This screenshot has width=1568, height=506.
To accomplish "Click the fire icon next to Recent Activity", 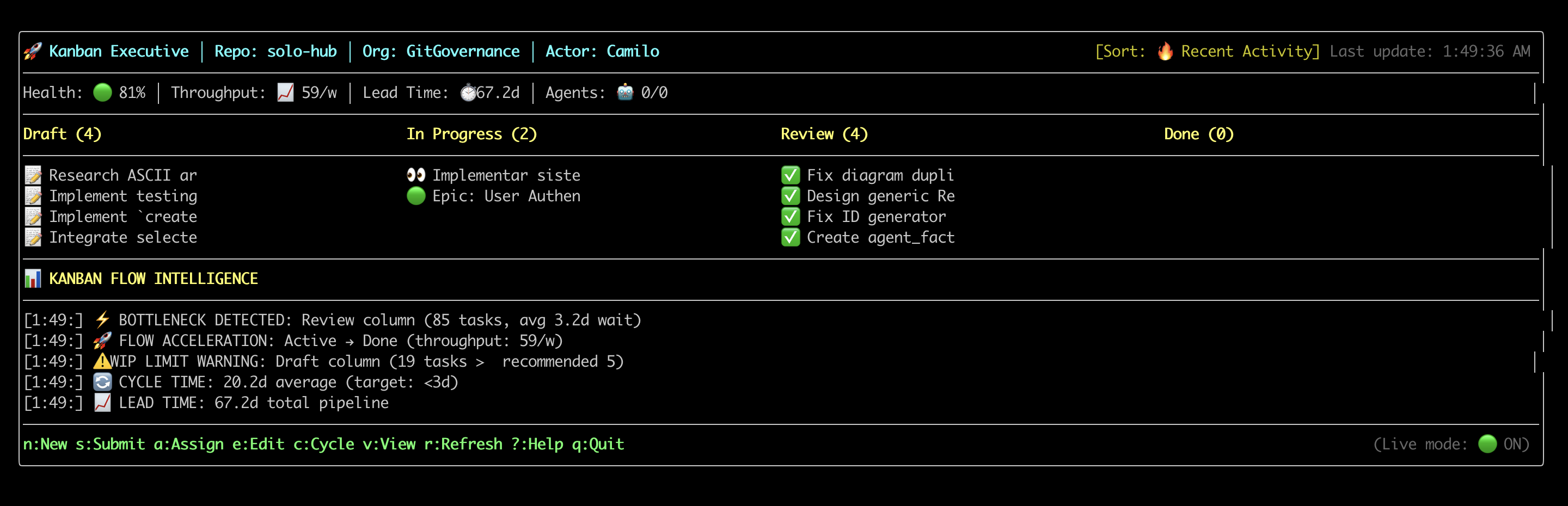I will [1165, 51].
